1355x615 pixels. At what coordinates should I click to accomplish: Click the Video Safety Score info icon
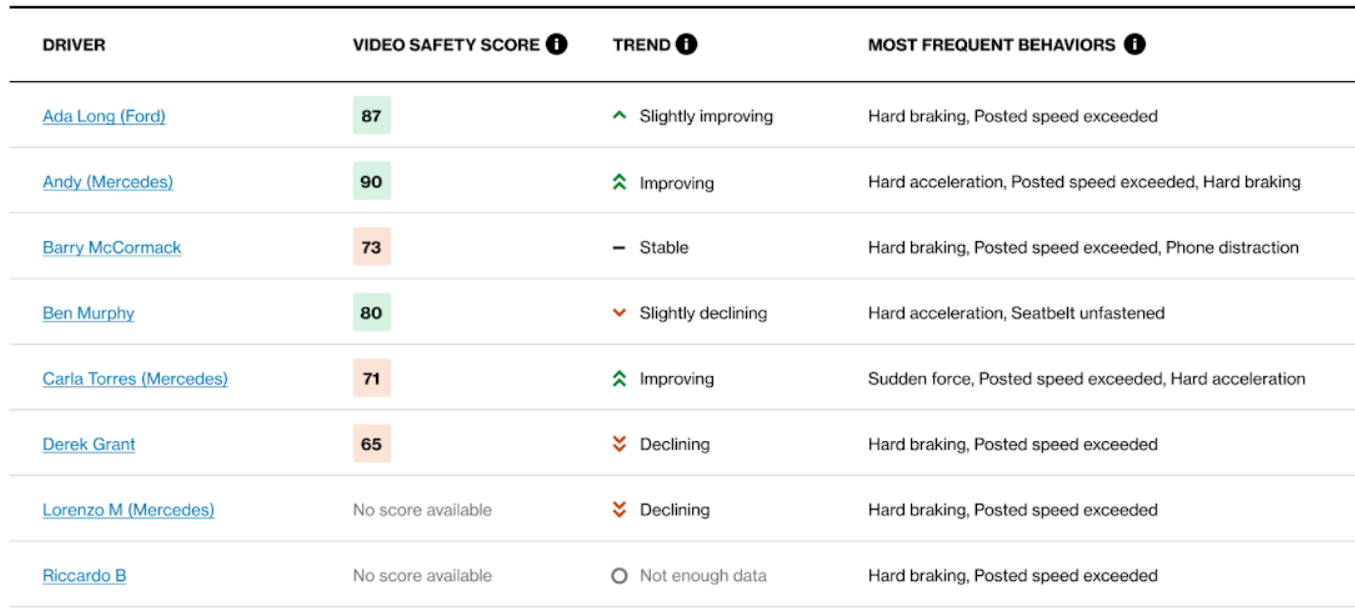[x=557, y=43]
